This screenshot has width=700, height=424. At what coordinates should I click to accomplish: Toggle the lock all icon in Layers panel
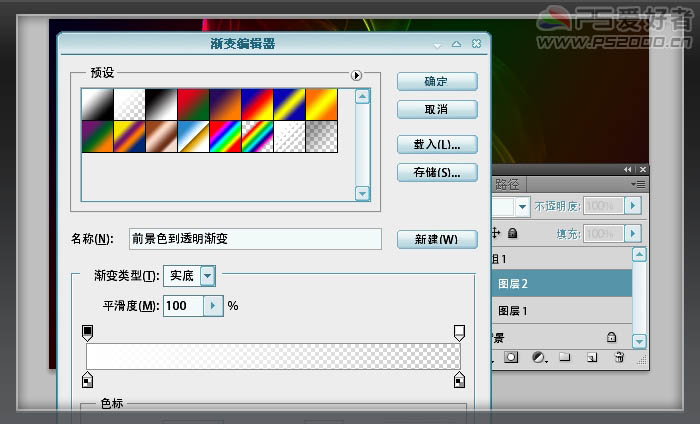pyautogui.click(x=512, y=233)
